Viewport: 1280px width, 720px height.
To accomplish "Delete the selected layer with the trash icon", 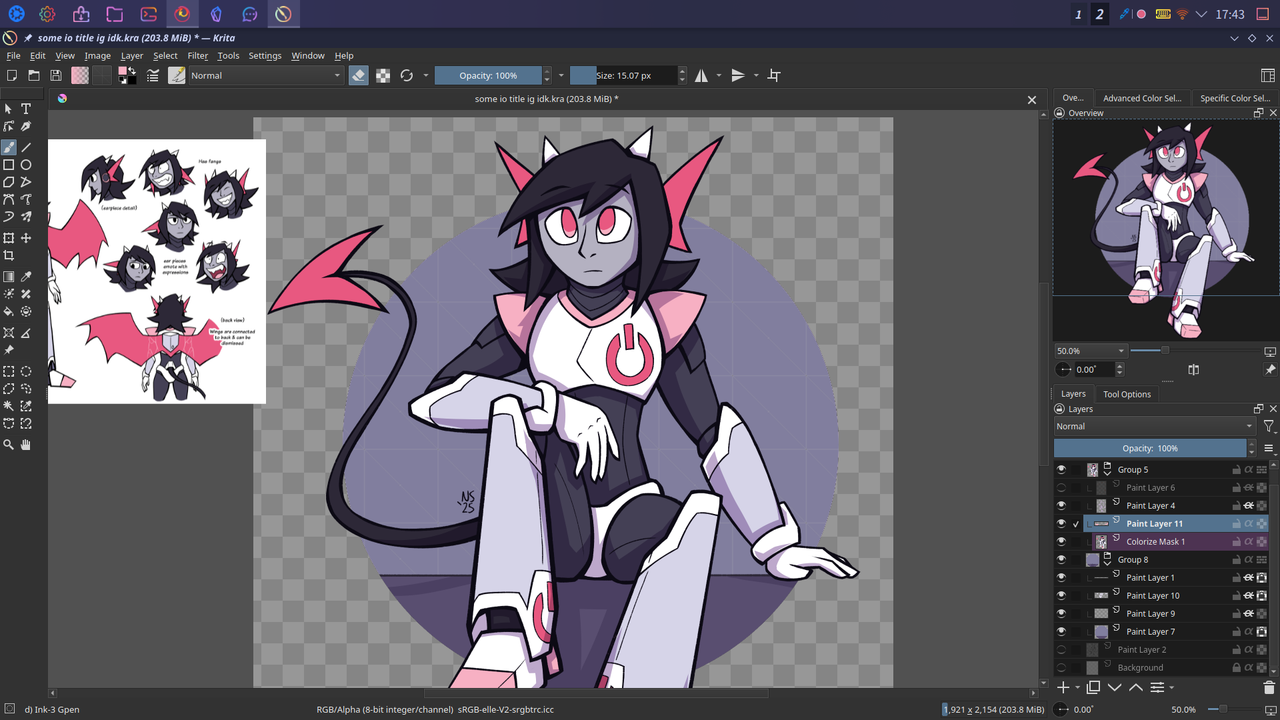I will pyautogui.click(x=1270, y=687).
